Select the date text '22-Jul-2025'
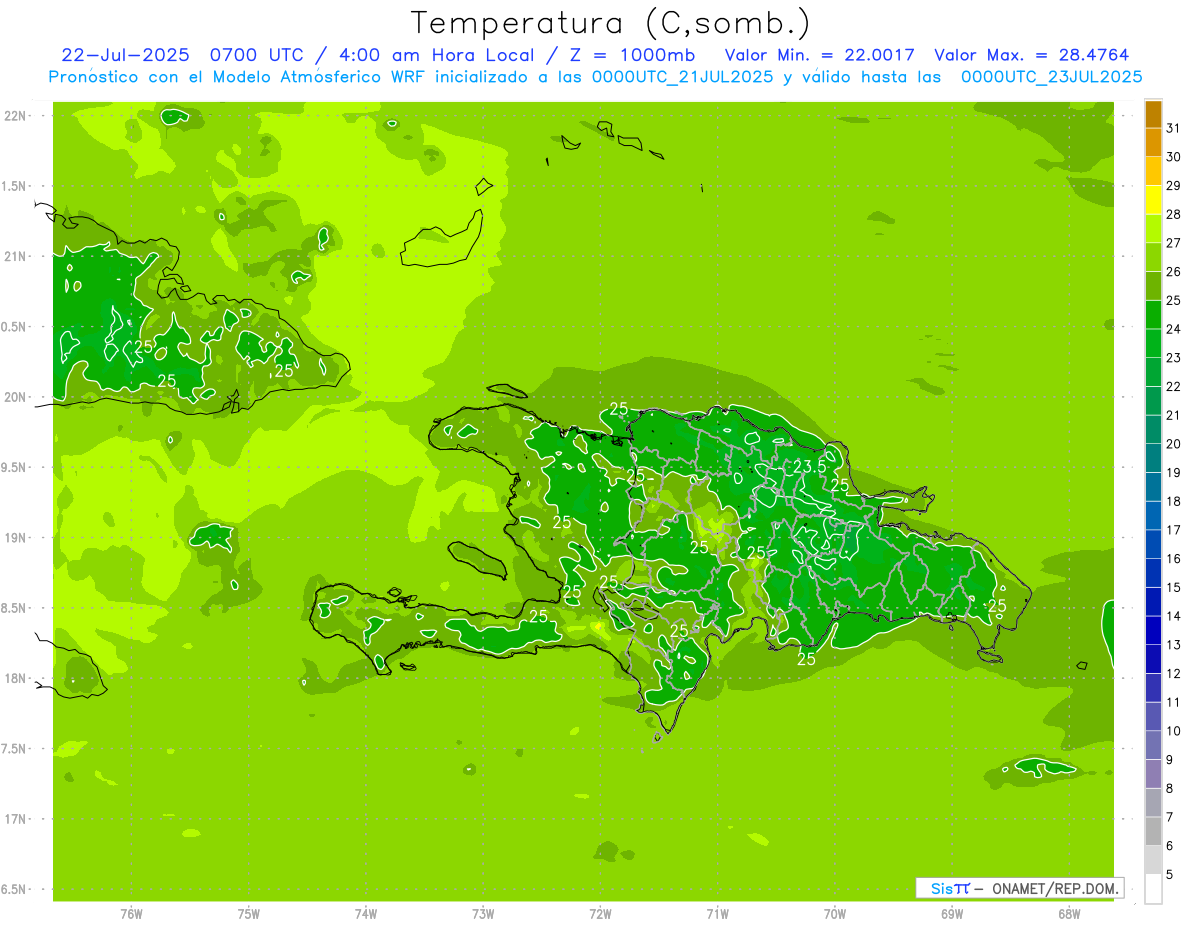Image resolution: width=1200 pixels, height=927 pixels. [x=125, y=55]
